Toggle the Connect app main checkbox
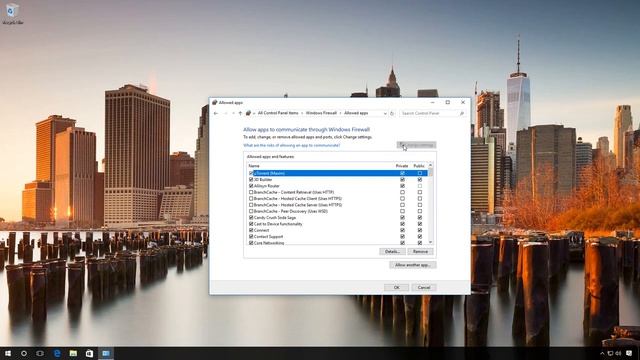Screen dimensions: 640x360 click(251, 230)
